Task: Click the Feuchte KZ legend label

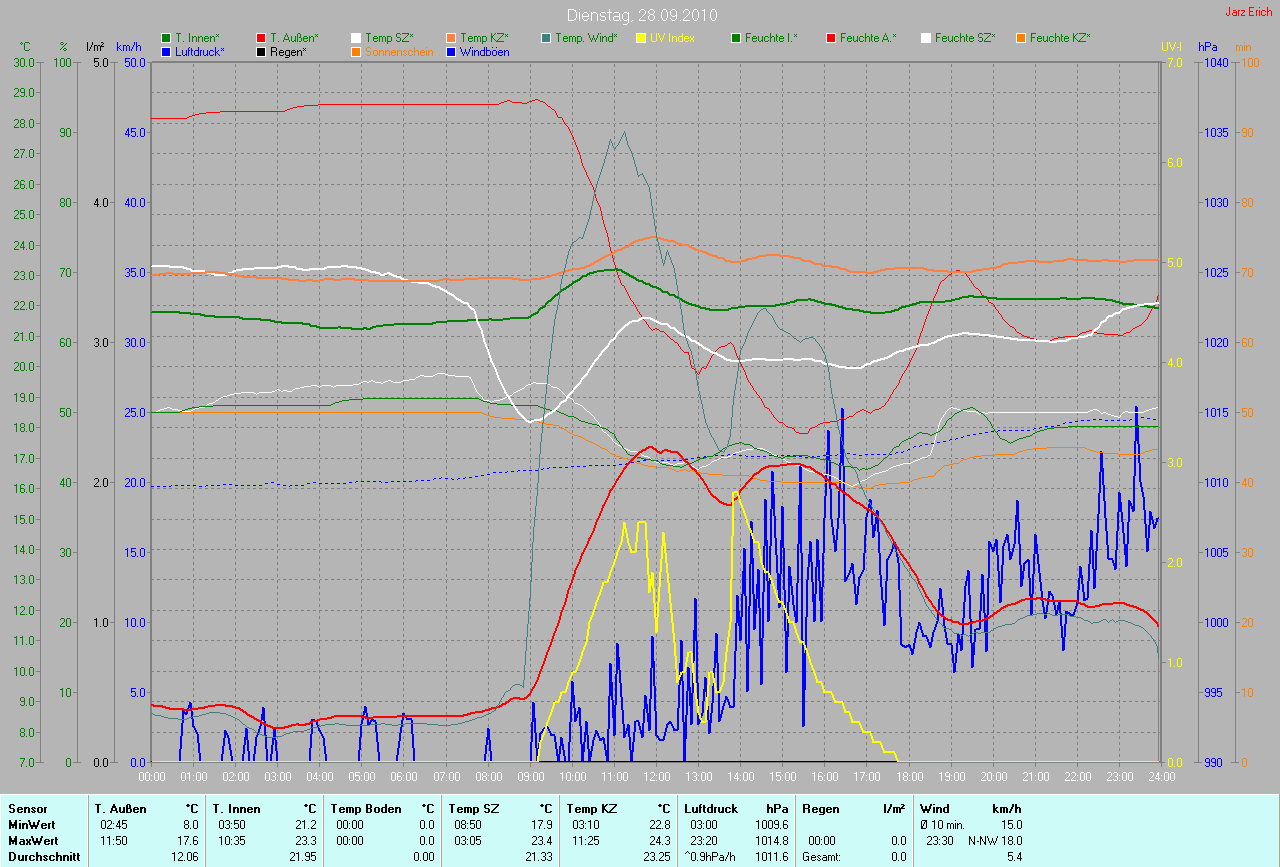Action: [1059, 38]
